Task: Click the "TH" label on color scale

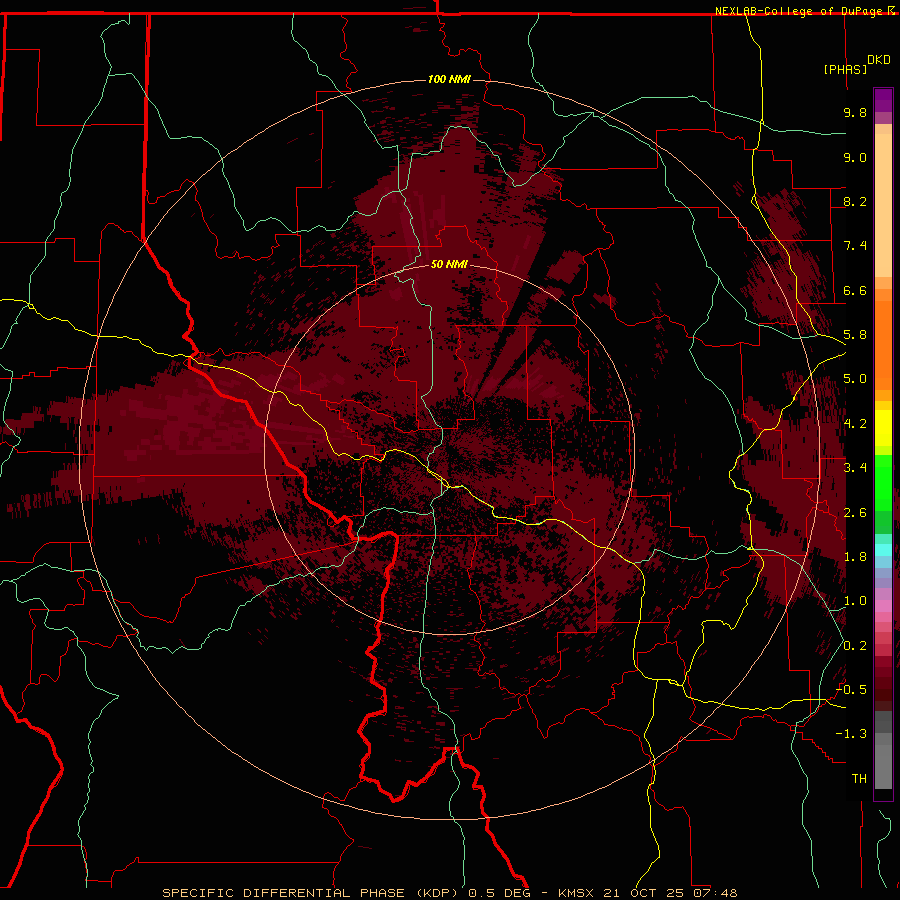Action: (x=859, y=779)
